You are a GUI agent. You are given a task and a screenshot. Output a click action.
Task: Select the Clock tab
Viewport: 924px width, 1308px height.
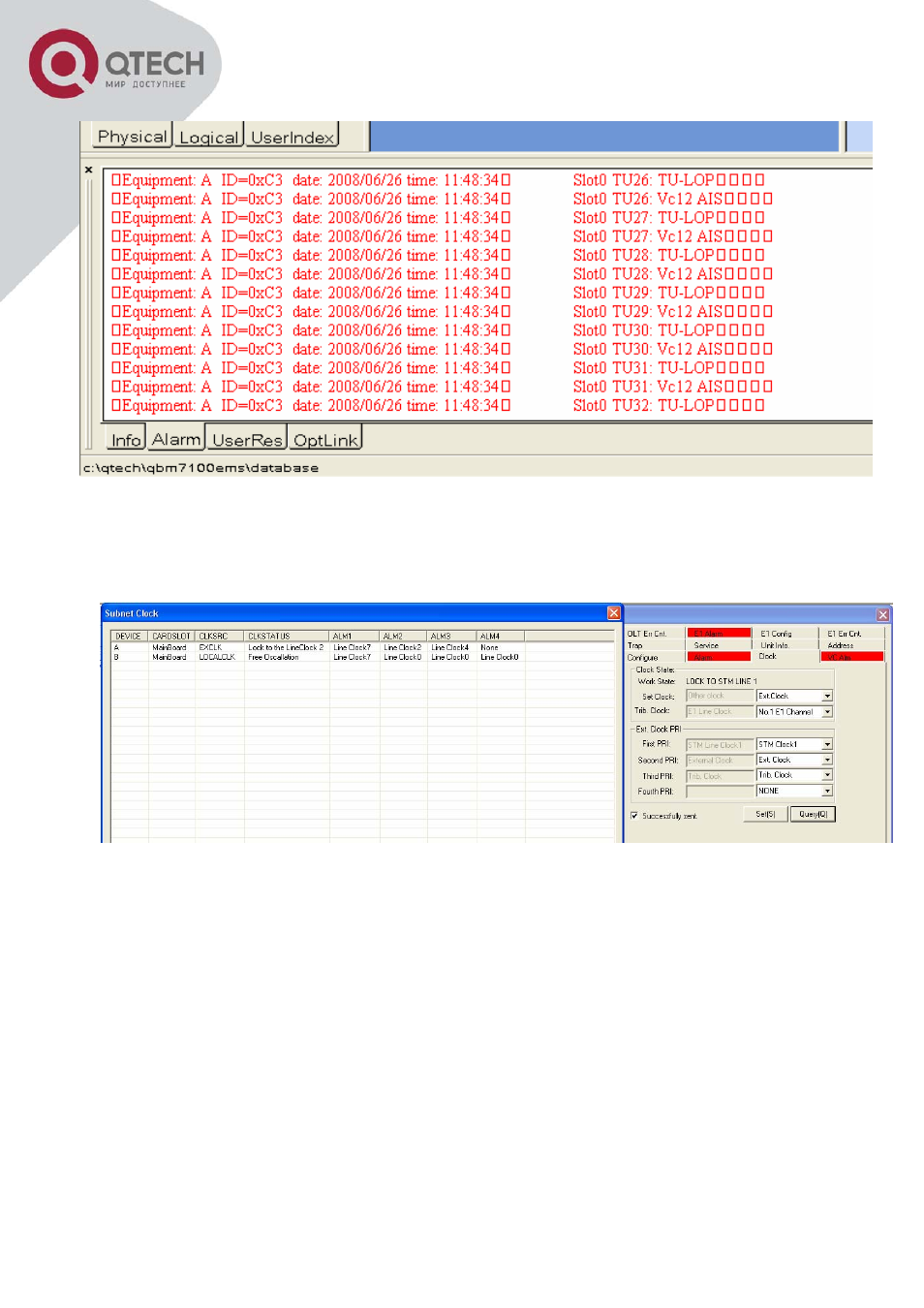(x=786, y=657)
